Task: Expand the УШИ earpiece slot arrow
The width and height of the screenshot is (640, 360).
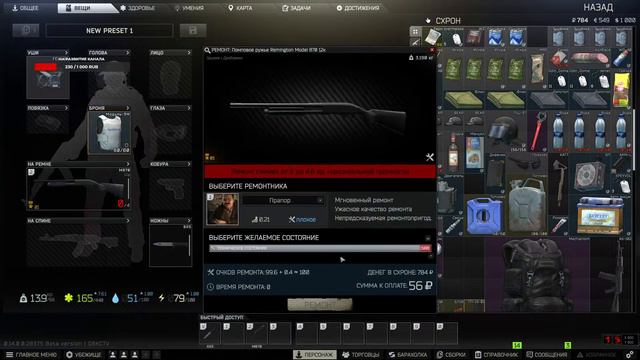Action: [x=66, y=53]
